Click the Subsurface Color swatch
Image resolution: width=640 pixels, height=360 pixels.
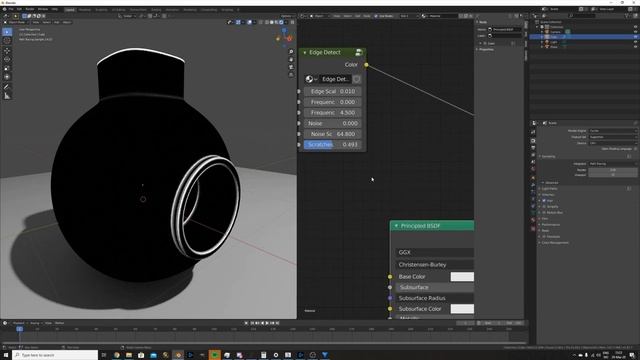(x=462, y=309)
